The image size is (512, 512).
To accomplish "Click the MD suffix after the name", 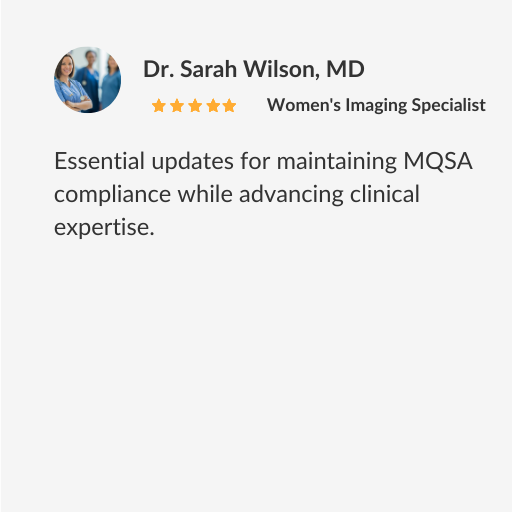I will click(345, 69).
